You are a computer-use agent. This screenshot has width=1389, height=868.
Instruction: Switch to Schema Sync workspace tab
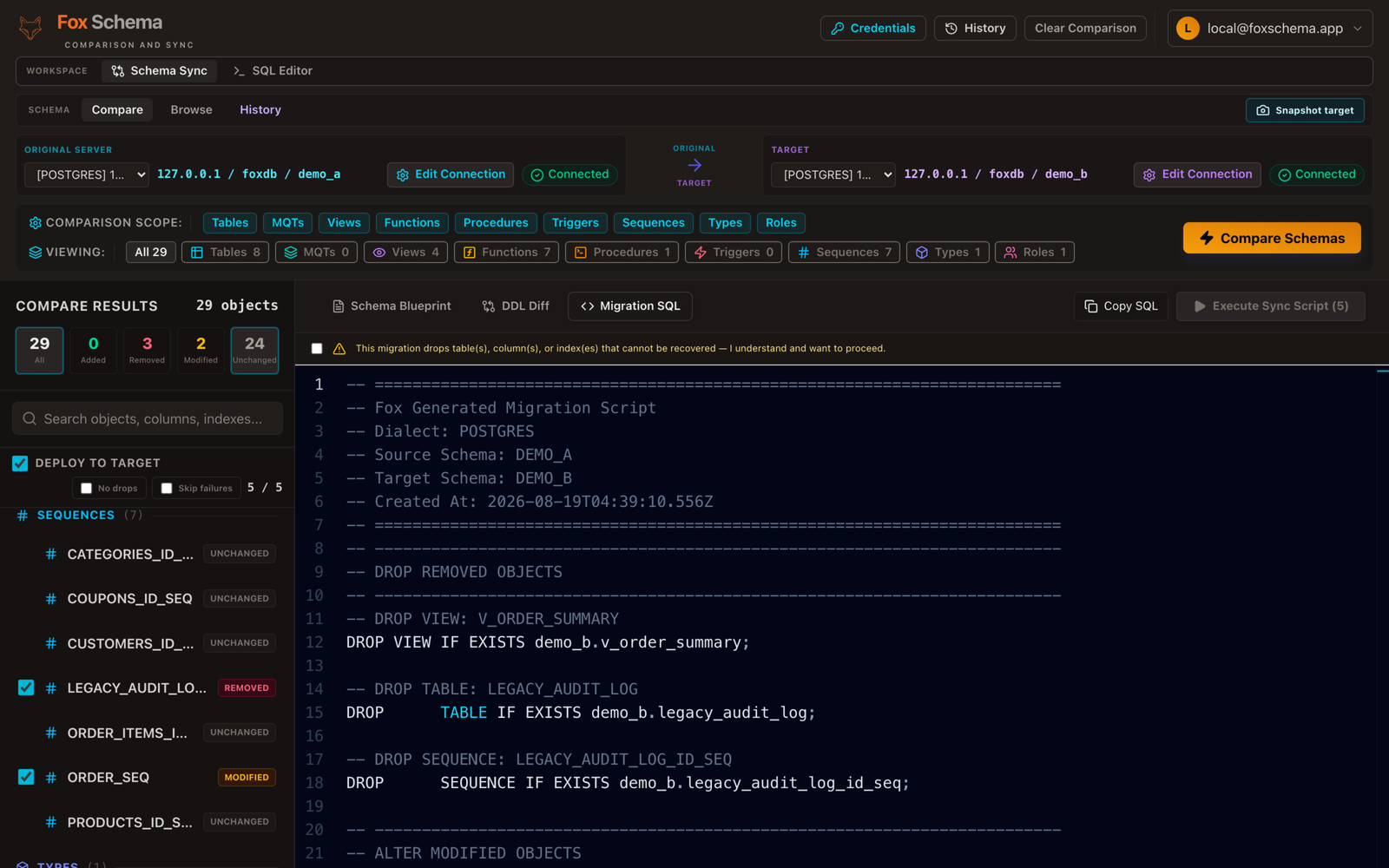(x=160, y=71)
